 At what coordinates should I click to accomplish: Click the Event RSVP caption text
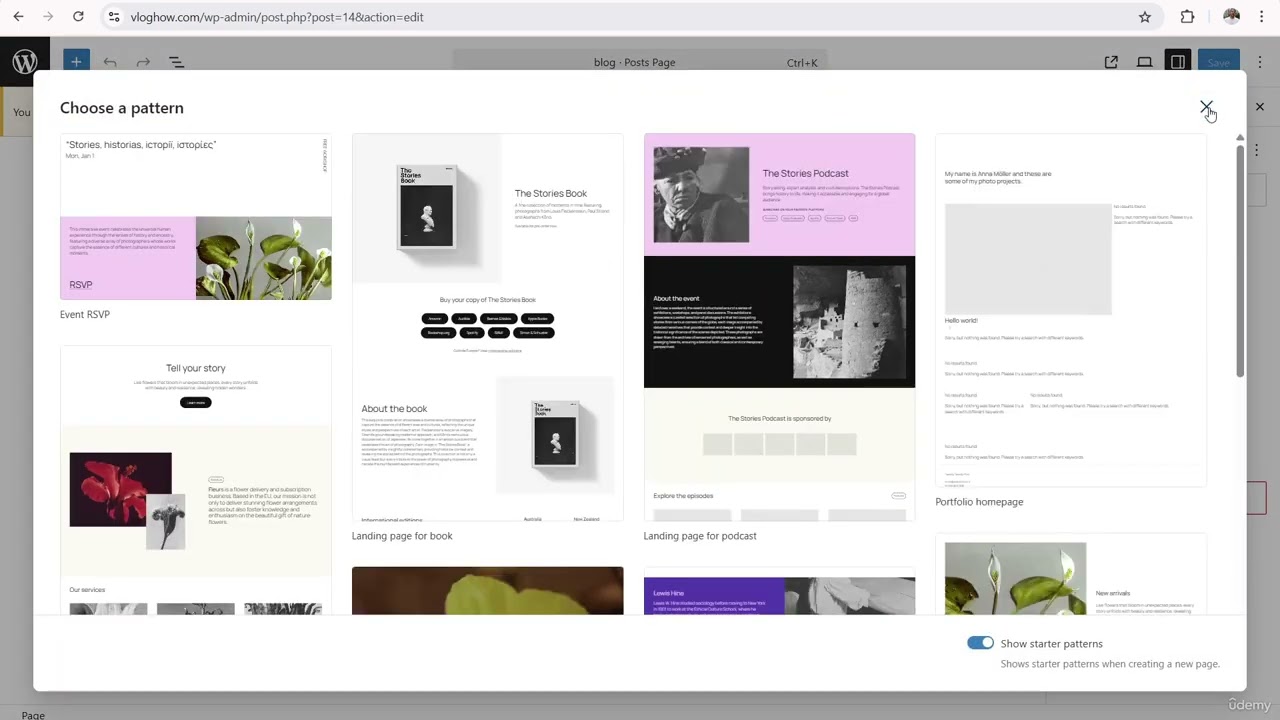click(x=85, y=314)
